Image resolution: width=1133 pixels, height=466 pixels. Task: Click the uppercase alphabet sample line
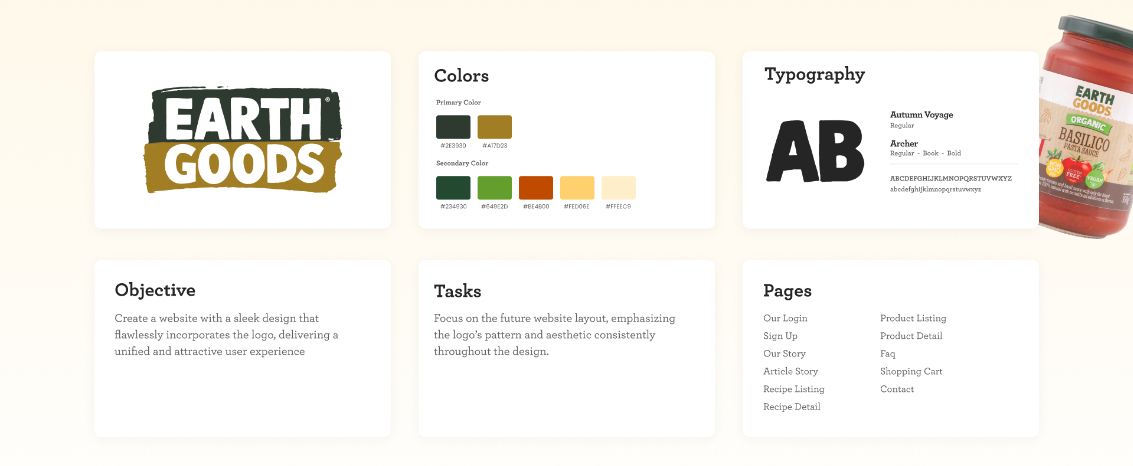(x=951, y=178)
